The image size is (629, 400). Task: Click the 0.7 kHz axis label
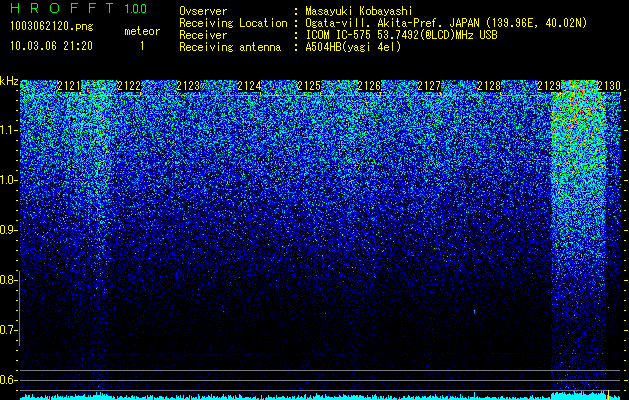coord(9,330)
